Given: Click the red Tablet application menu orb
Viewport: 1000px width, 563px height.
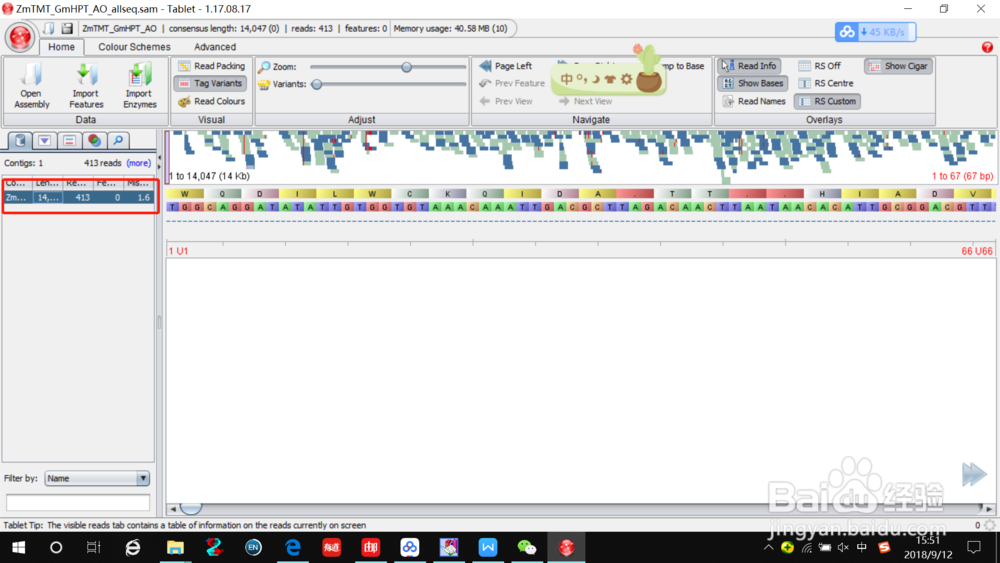Looking at the screenshot, I should (20, 37).
